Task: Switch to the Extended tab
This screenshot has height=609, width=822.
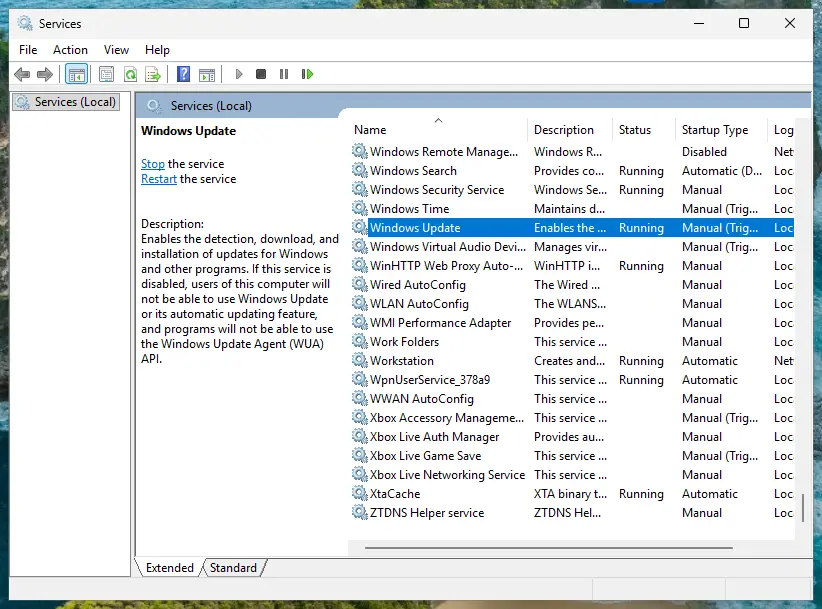Action: coord(169,568)
